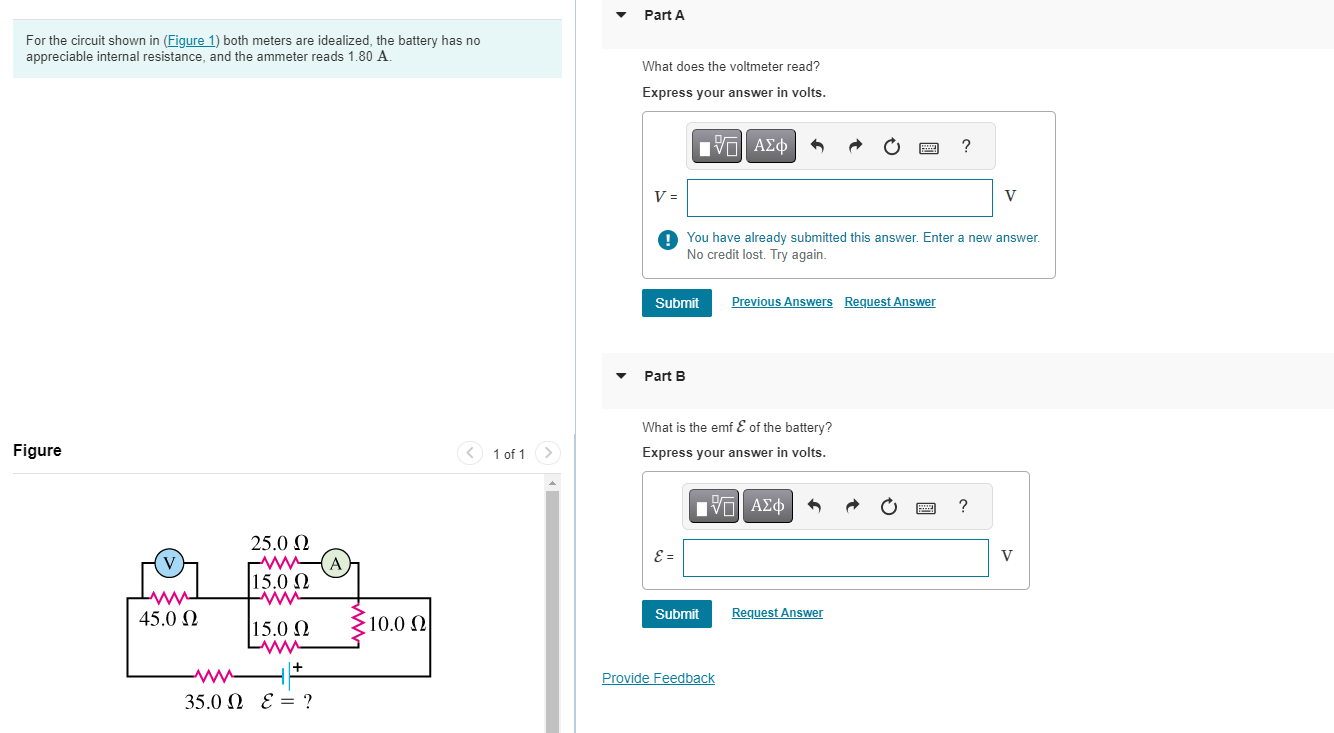Click the next figure navigation arrow
The width and height of the screenshot is (1334, 733).
[x=548, y=452]
